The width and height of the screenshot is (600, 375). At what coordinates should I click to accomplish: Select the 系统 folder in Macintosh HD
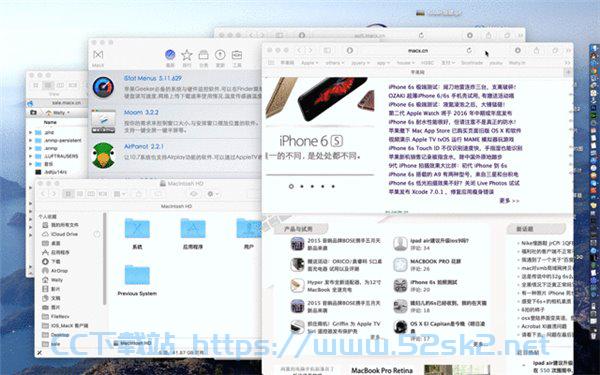[137, 234]
